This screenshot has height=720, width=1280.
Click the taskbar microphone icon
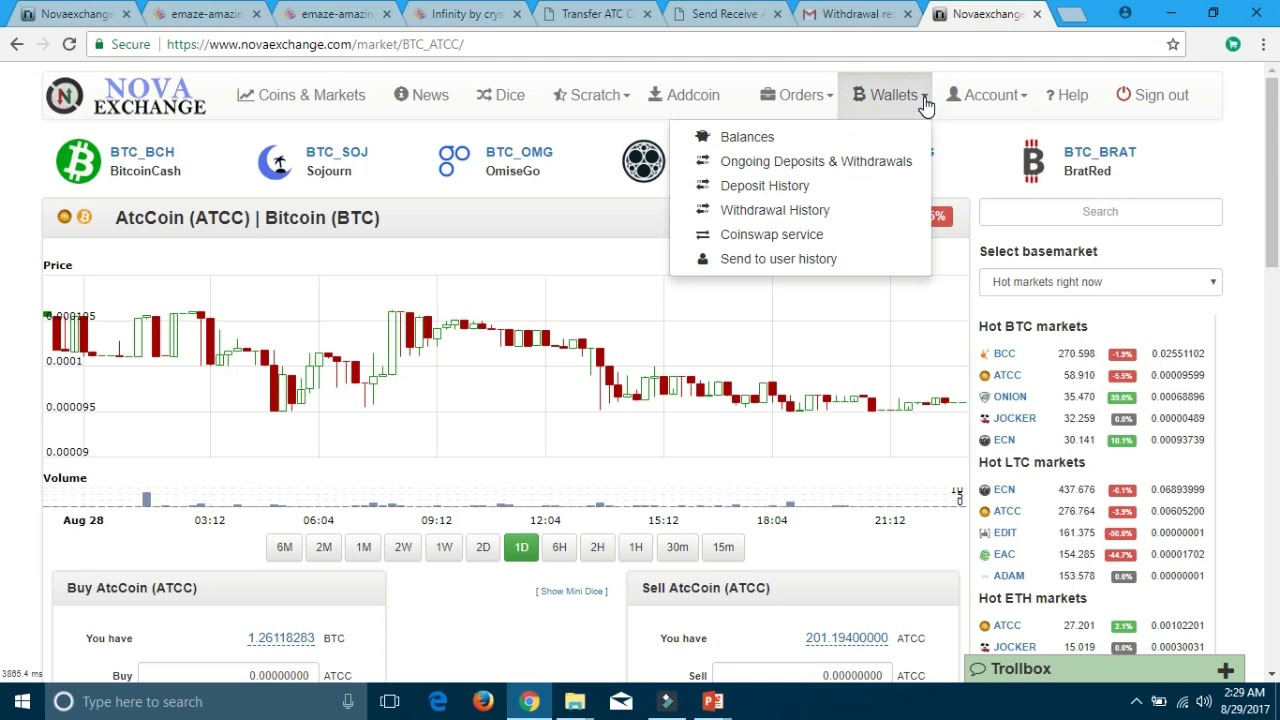click(348, 701)
